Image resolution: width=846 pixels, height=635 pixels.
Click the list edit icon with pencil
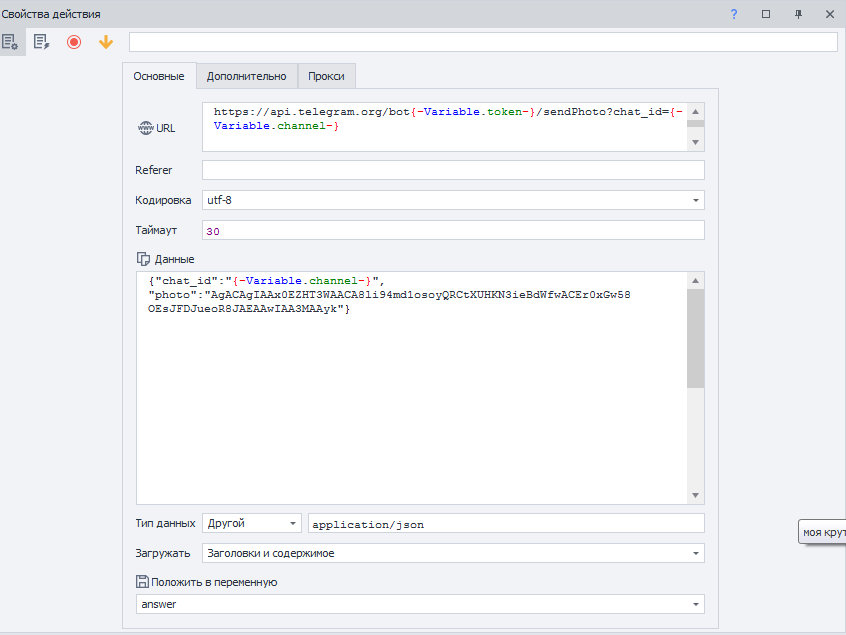pyautogui.click(x=42, y=42)
